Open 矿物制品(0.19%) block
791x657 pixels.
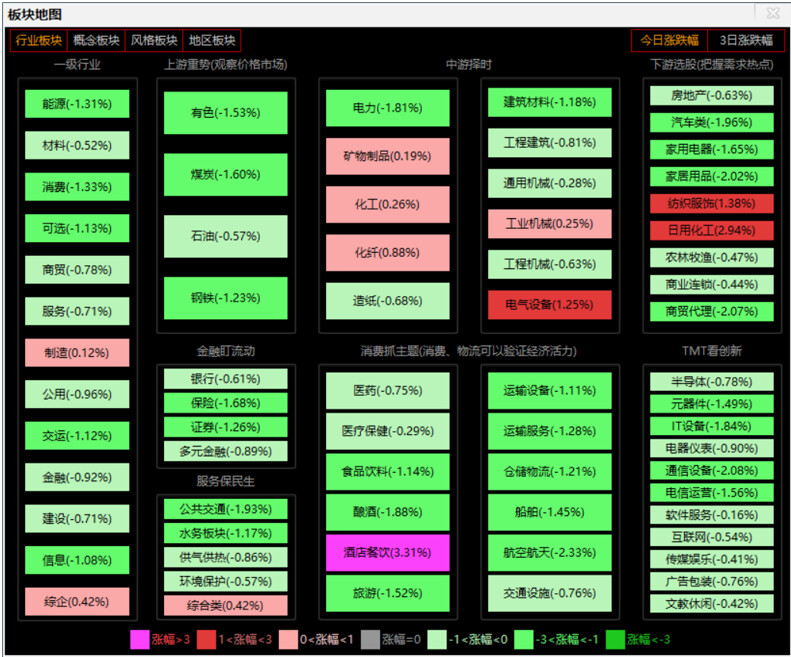[387, 156]
